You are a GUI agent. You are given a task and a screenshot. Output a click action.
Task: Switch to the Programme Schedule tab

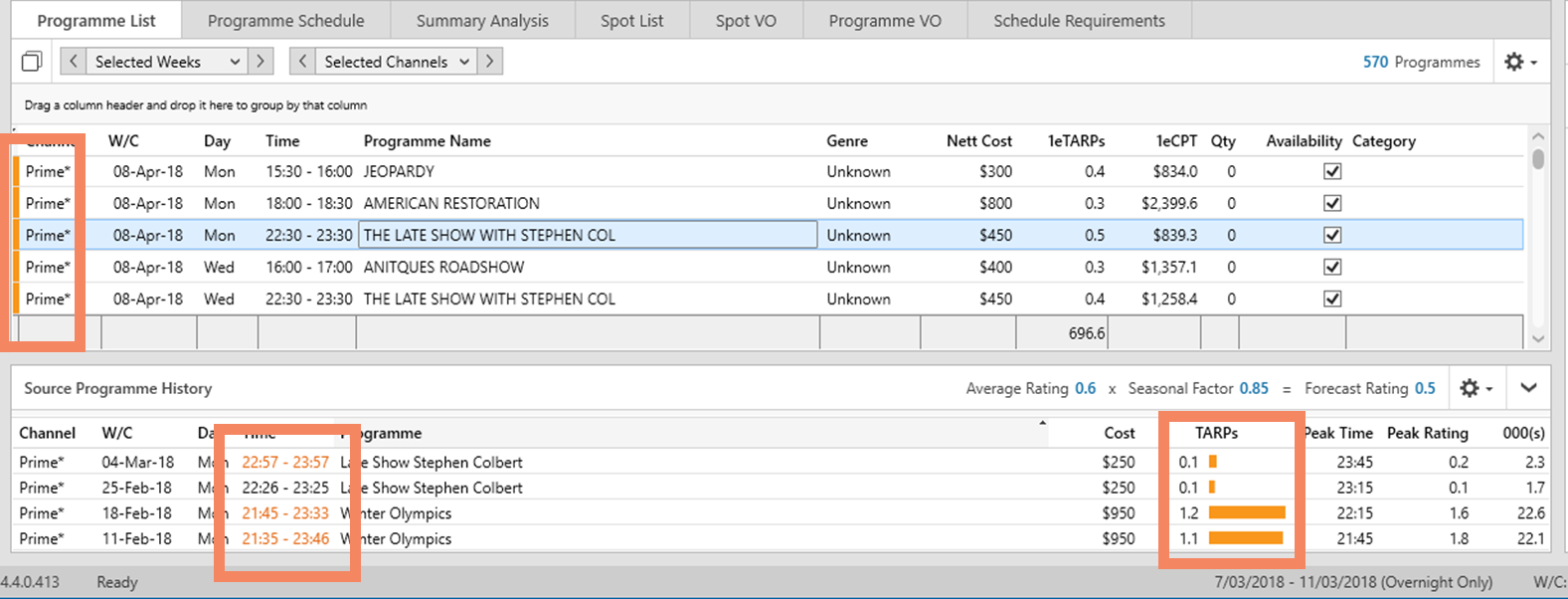pyautogui.click(x=286, y=21)
